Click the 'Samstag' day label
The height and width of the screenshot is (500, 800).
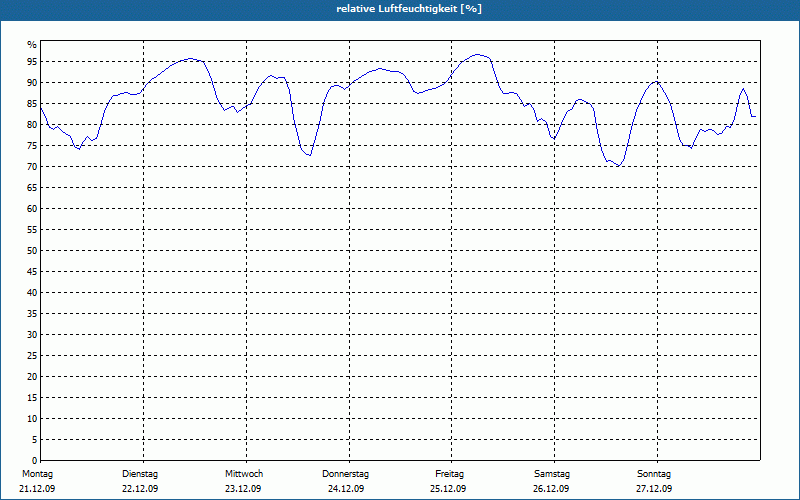(552, 474)
